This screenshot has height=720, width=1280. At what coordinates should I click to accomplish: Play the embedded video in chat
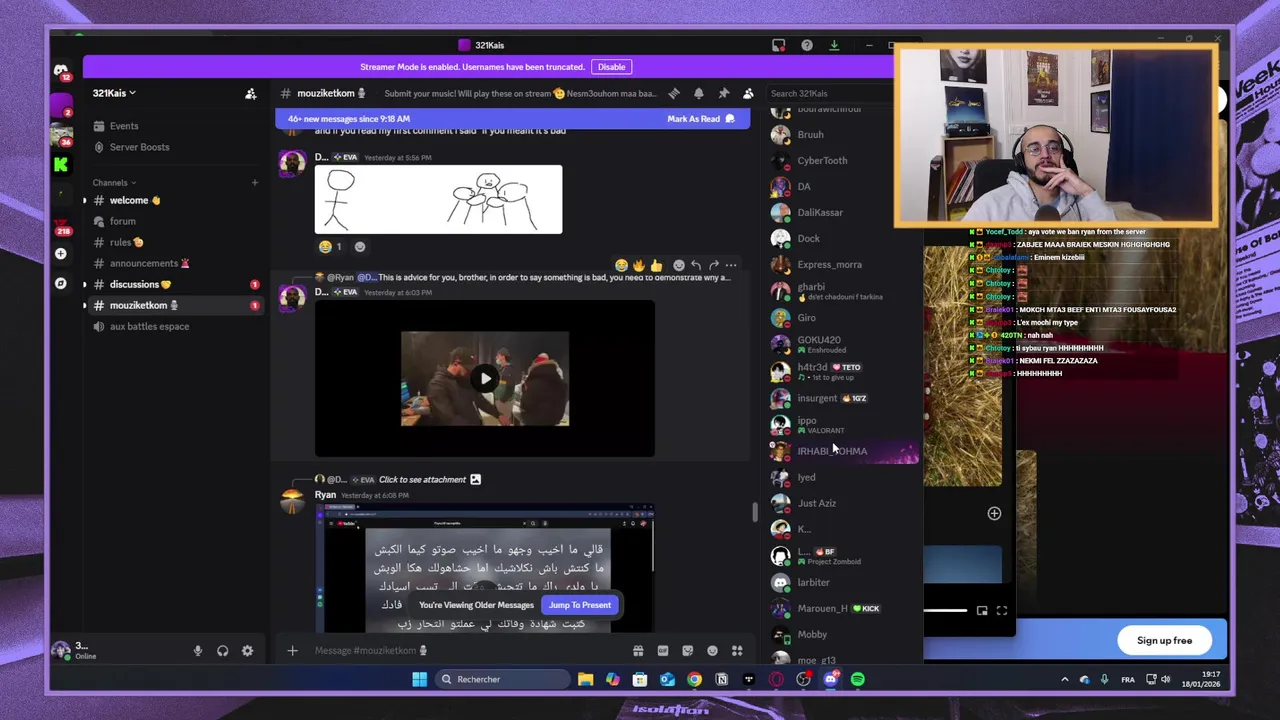point(485,379)
